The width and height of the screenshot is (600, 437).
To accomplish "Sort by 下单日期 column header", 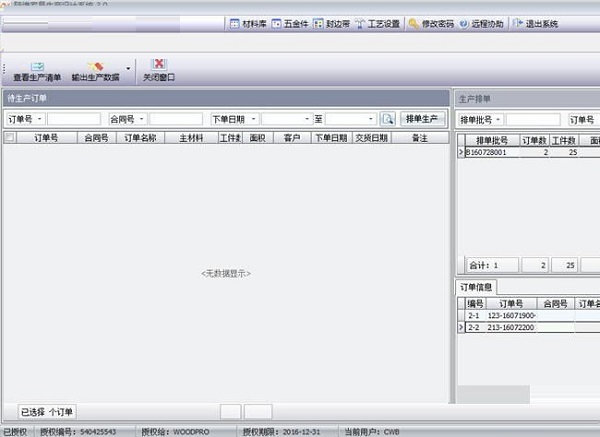I will 331,138.
